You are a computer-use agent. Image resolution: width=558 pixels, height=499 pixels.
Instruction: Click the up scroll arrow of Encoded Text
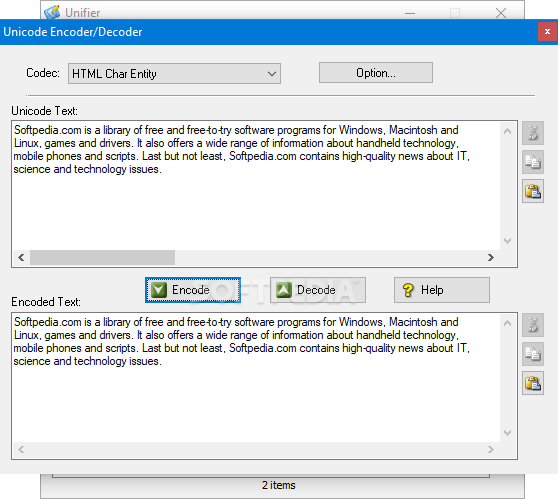[x=508, y=323]
